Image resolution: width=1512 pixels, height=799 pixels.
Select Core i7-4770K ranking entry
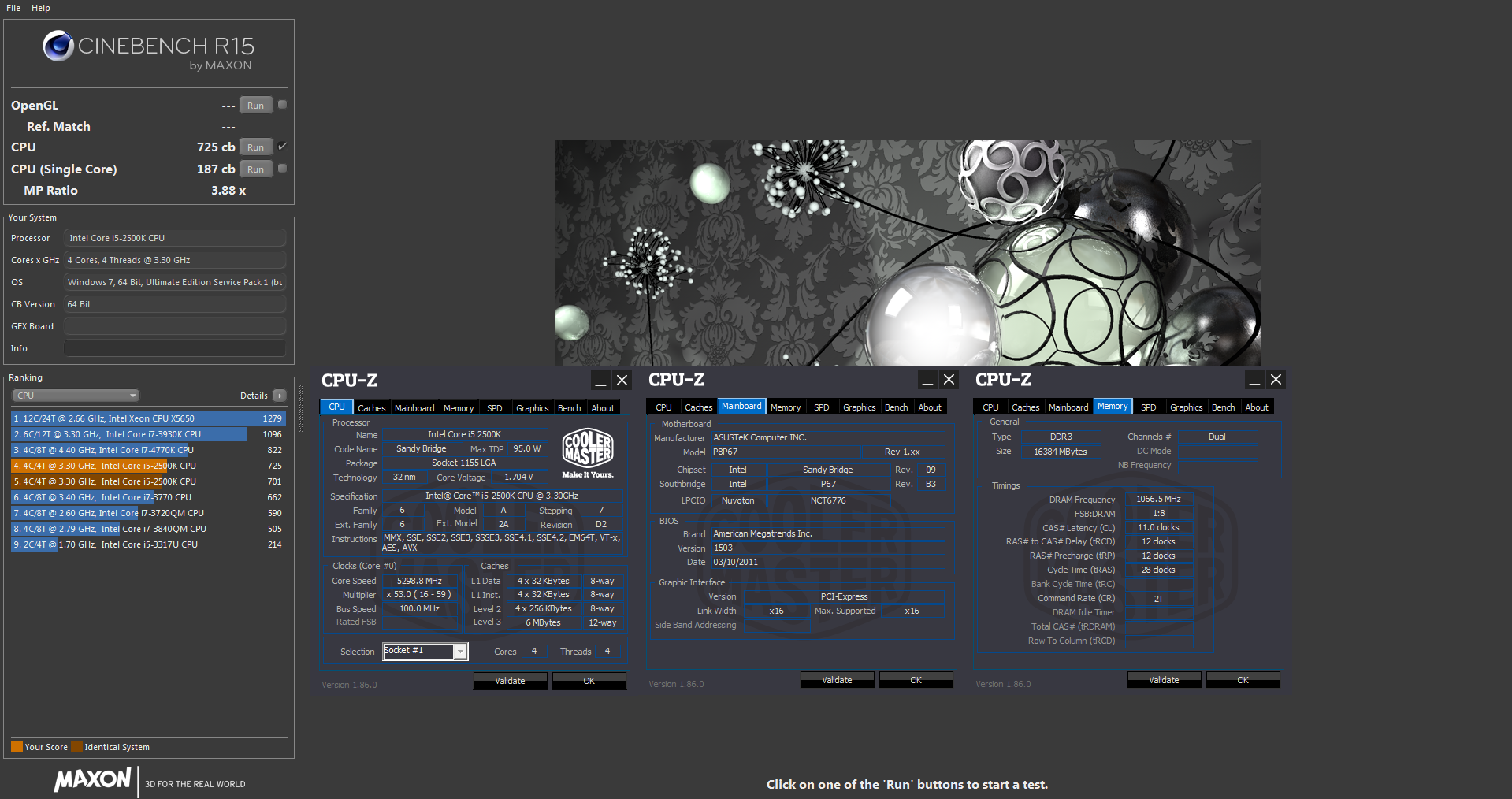pyautogui.click(x=148, y=450)
